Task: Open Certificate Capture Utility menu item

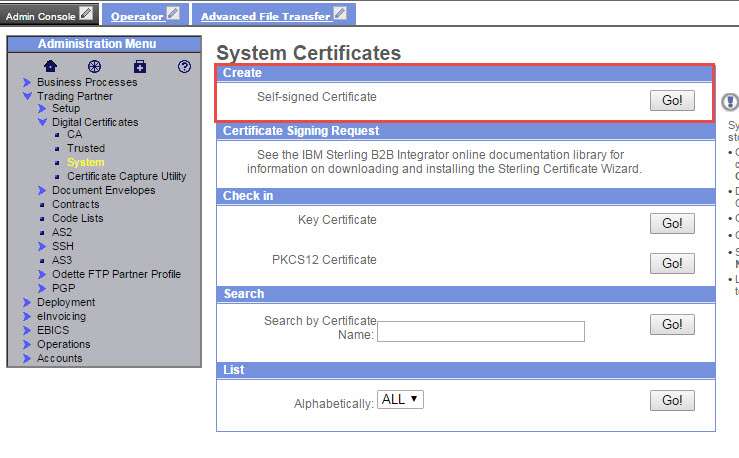Action: pyautogui.click(x=126, y=176)
